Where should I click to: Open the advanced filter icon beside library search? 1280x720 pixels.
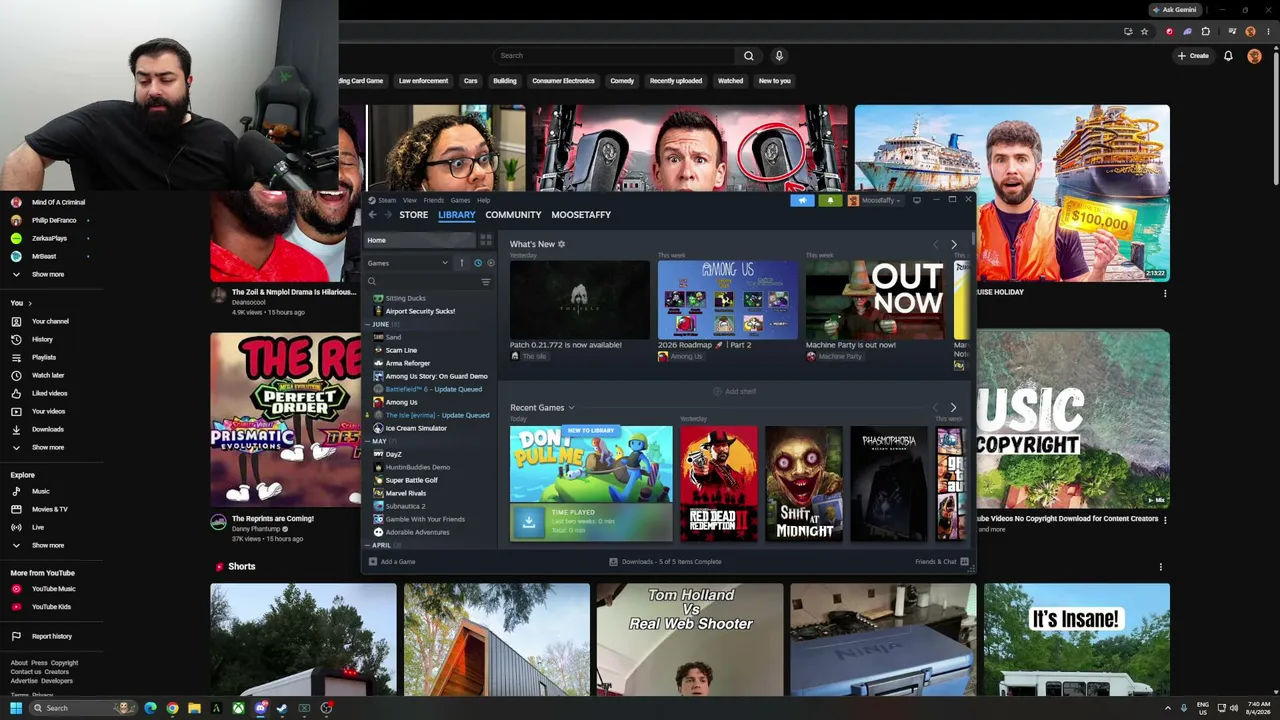point(486,282)
